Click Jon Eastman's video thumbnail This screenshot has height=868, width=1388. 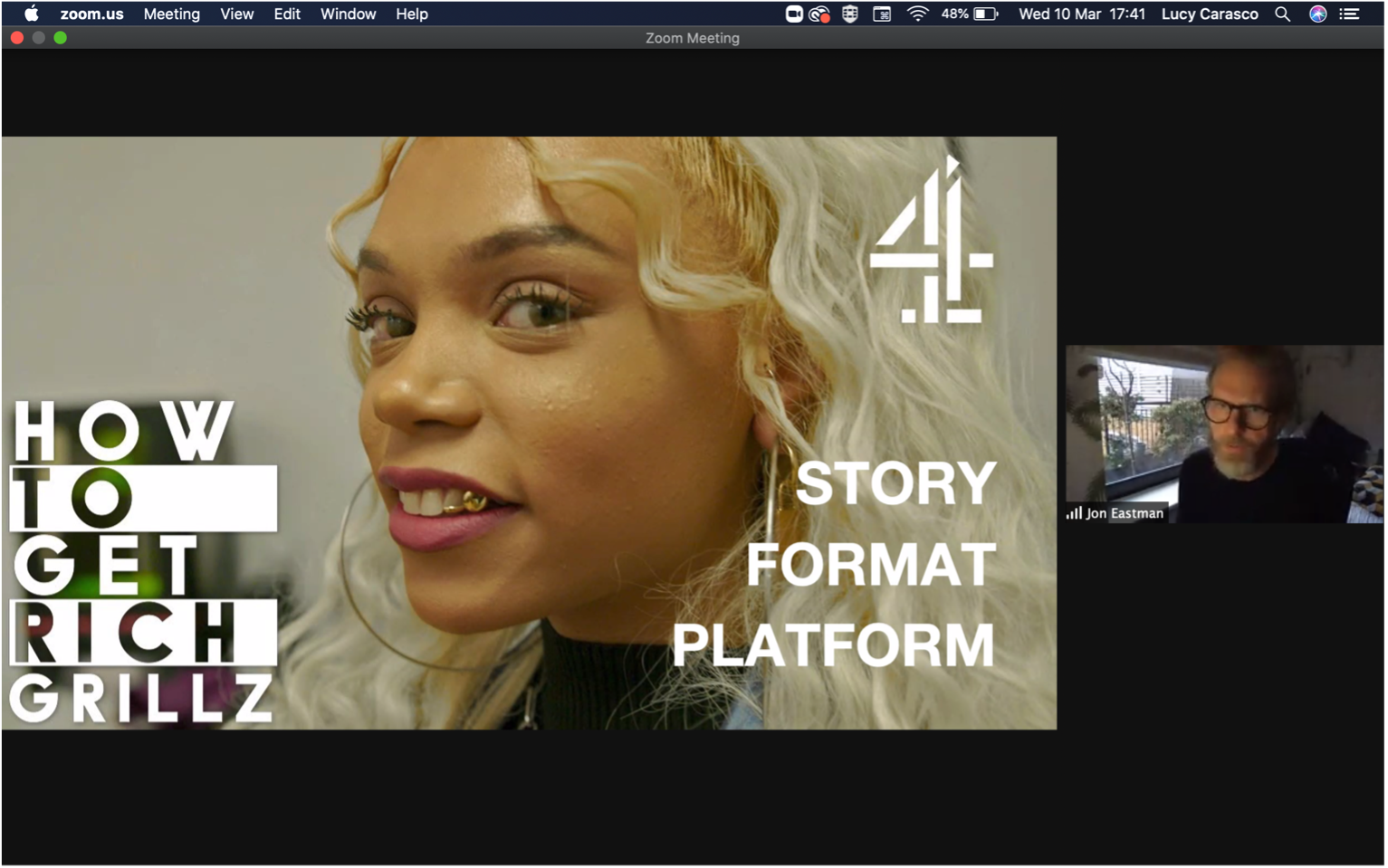pos(1224,434)
